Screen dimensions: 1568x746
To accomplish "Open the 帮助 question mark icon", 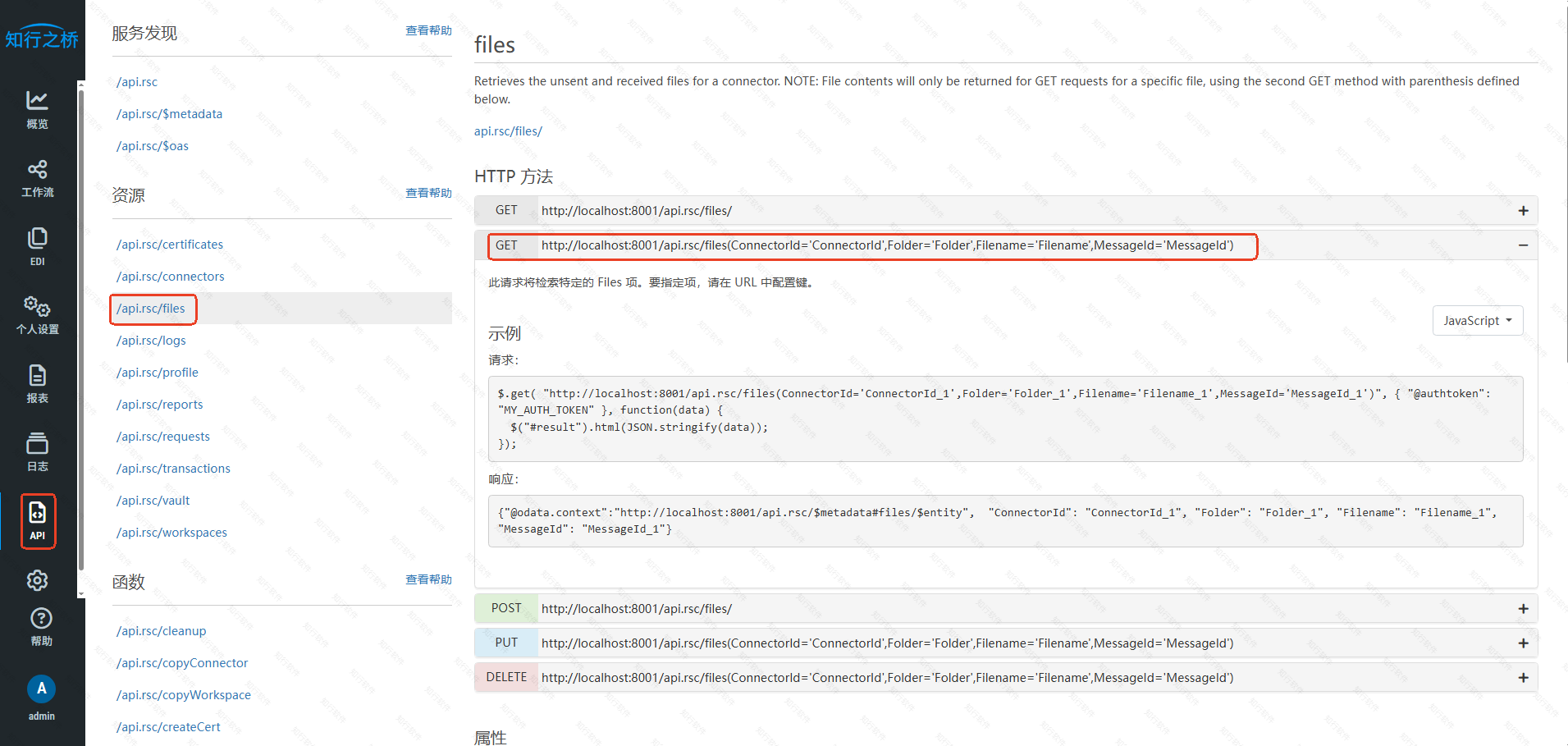I will point(41,627).
